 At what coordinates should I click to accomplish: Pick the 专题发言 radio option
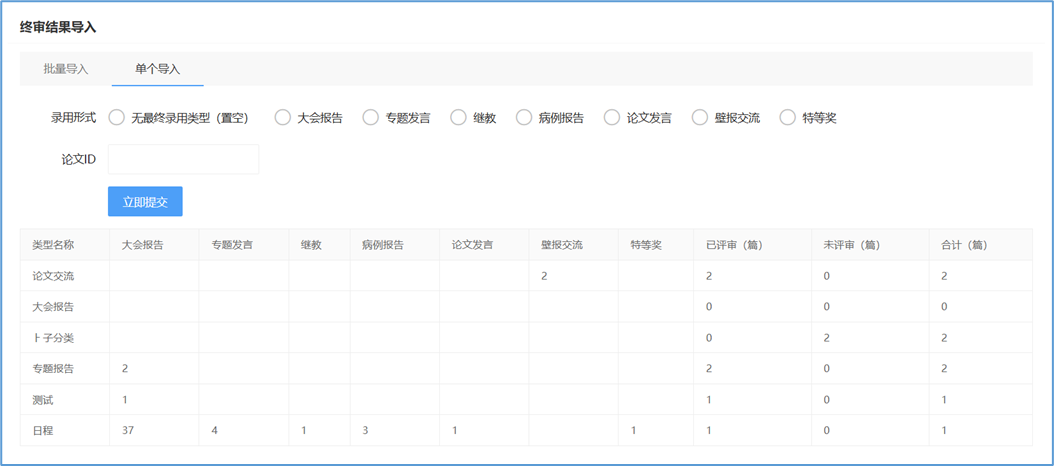[x=371, y=118]
